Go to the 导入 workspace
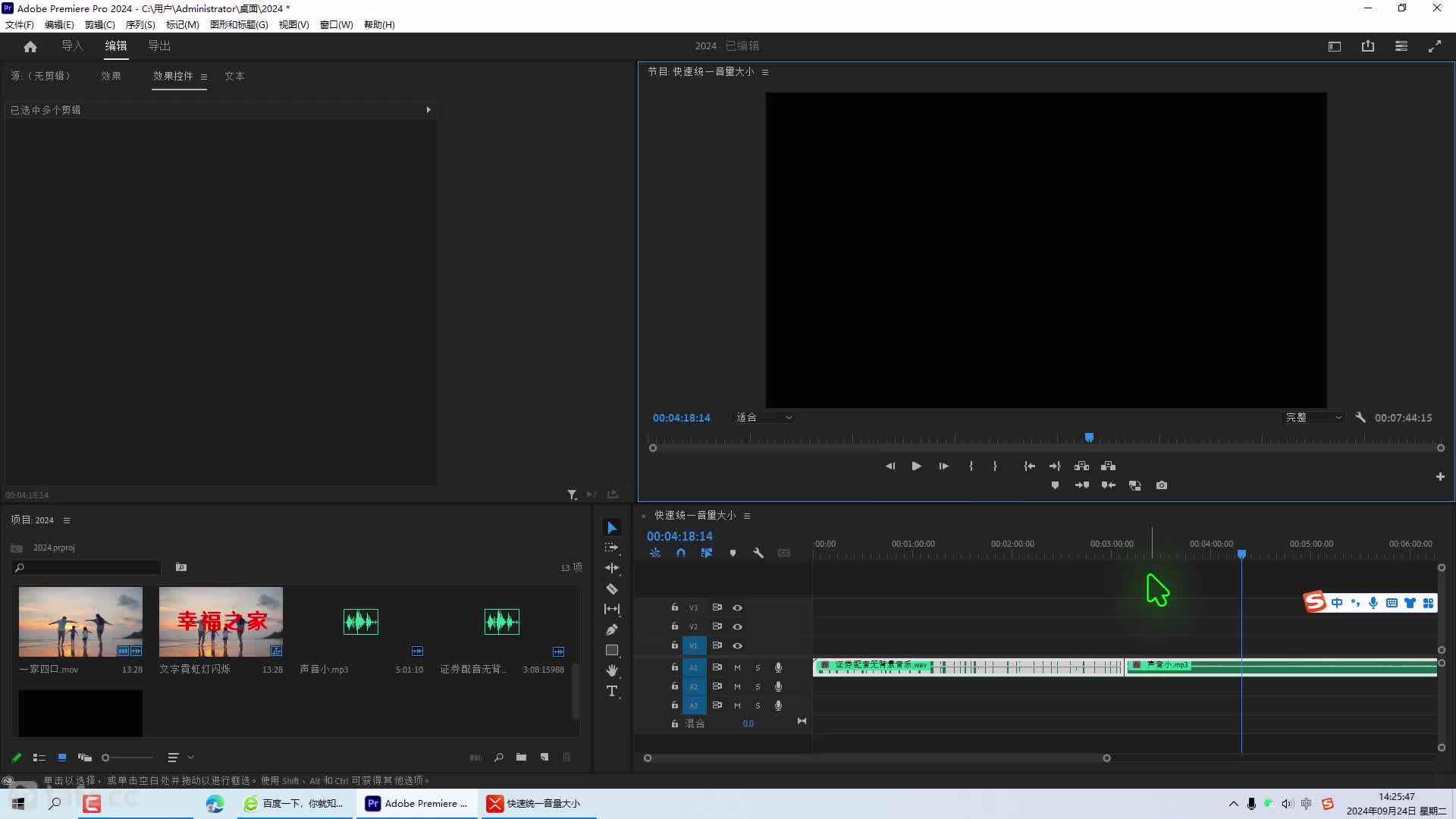Screen dimensions: 1456x819 (72, 45)
